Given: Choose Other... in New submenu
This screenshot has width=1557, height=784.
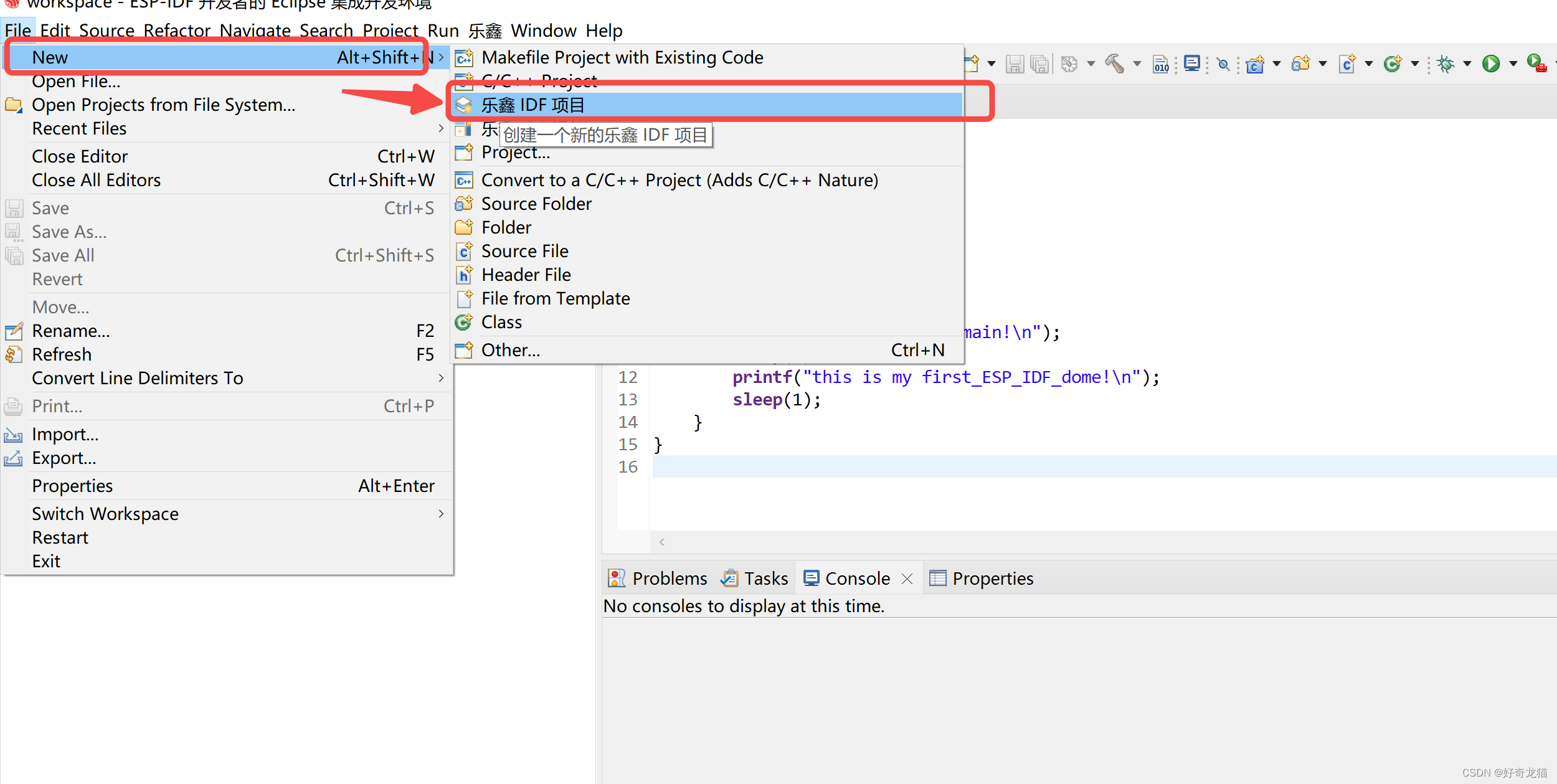Looking at the screenshot, I should click(x=708, y=350).
